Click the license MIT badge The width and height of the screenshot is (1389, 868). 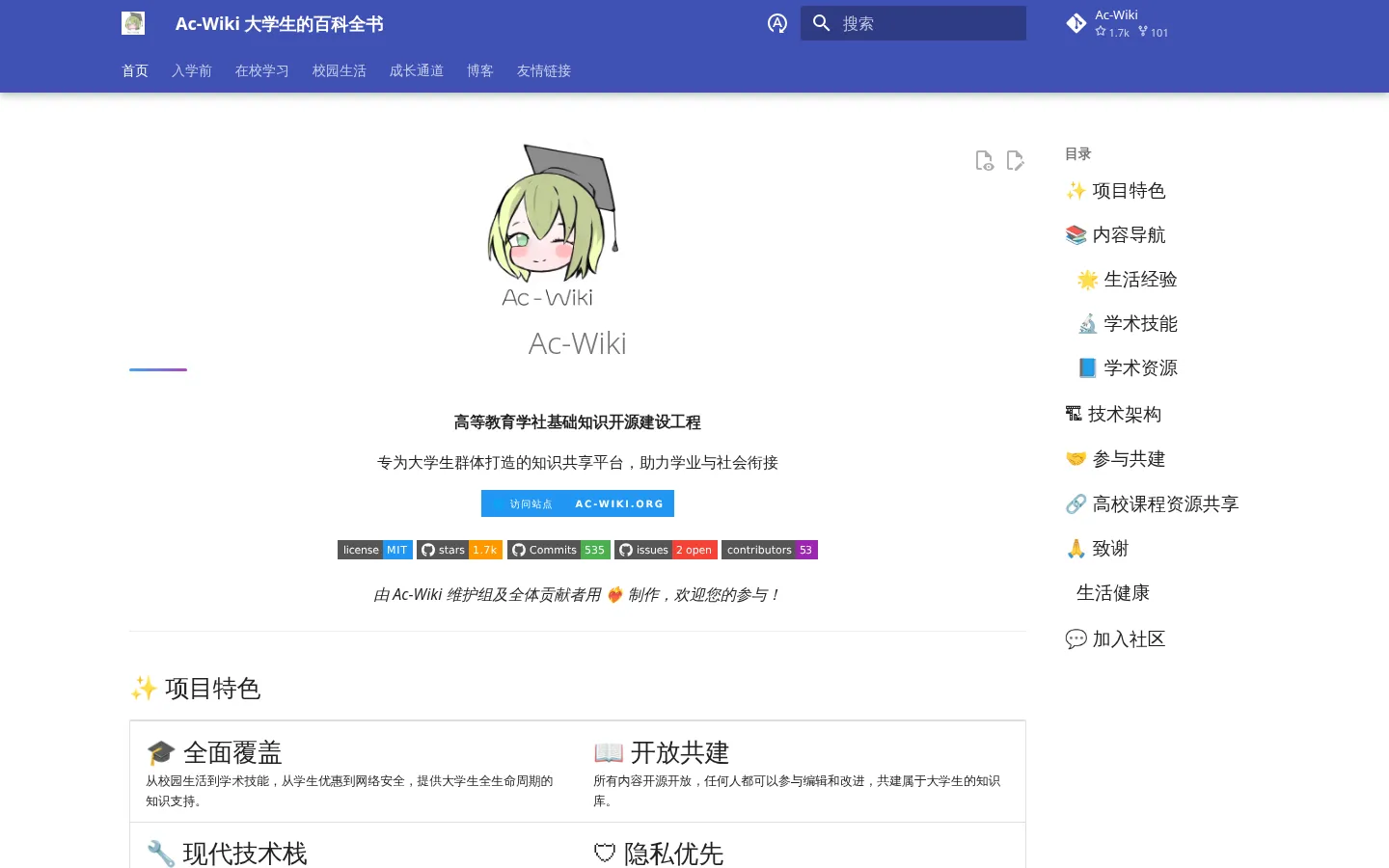375,550
